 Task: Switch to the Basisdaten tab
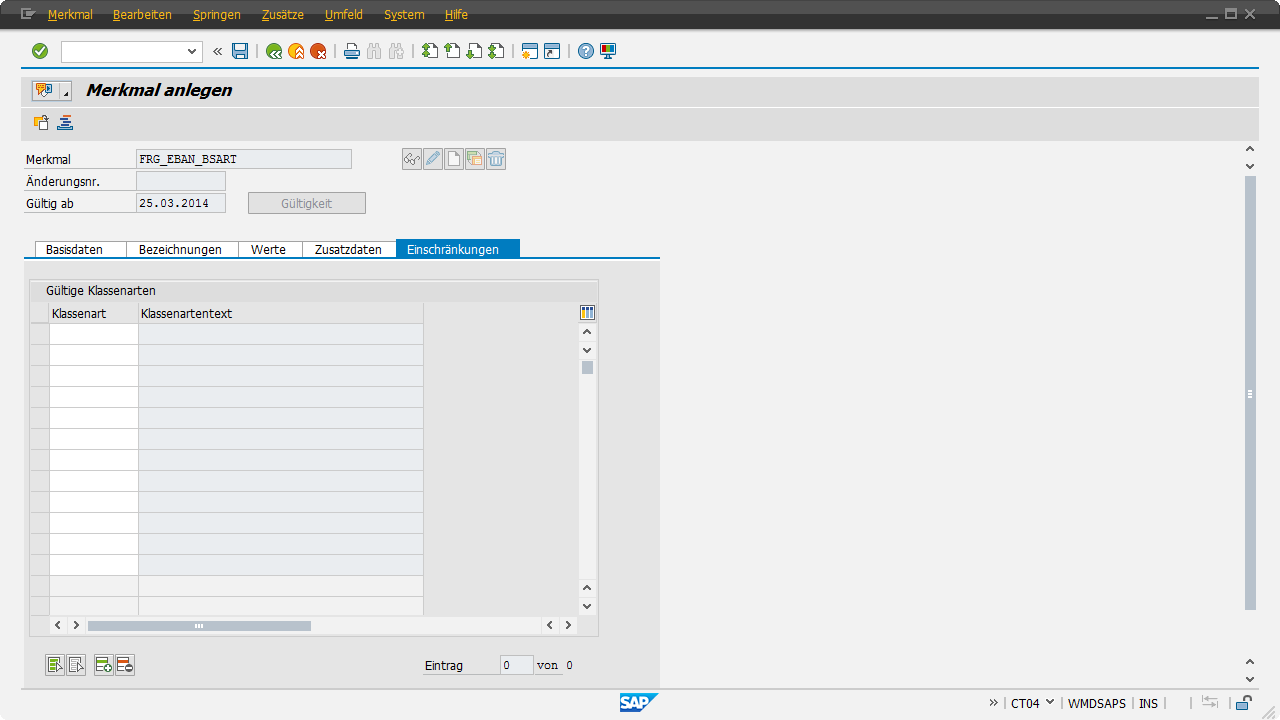[x=74, y=249]
